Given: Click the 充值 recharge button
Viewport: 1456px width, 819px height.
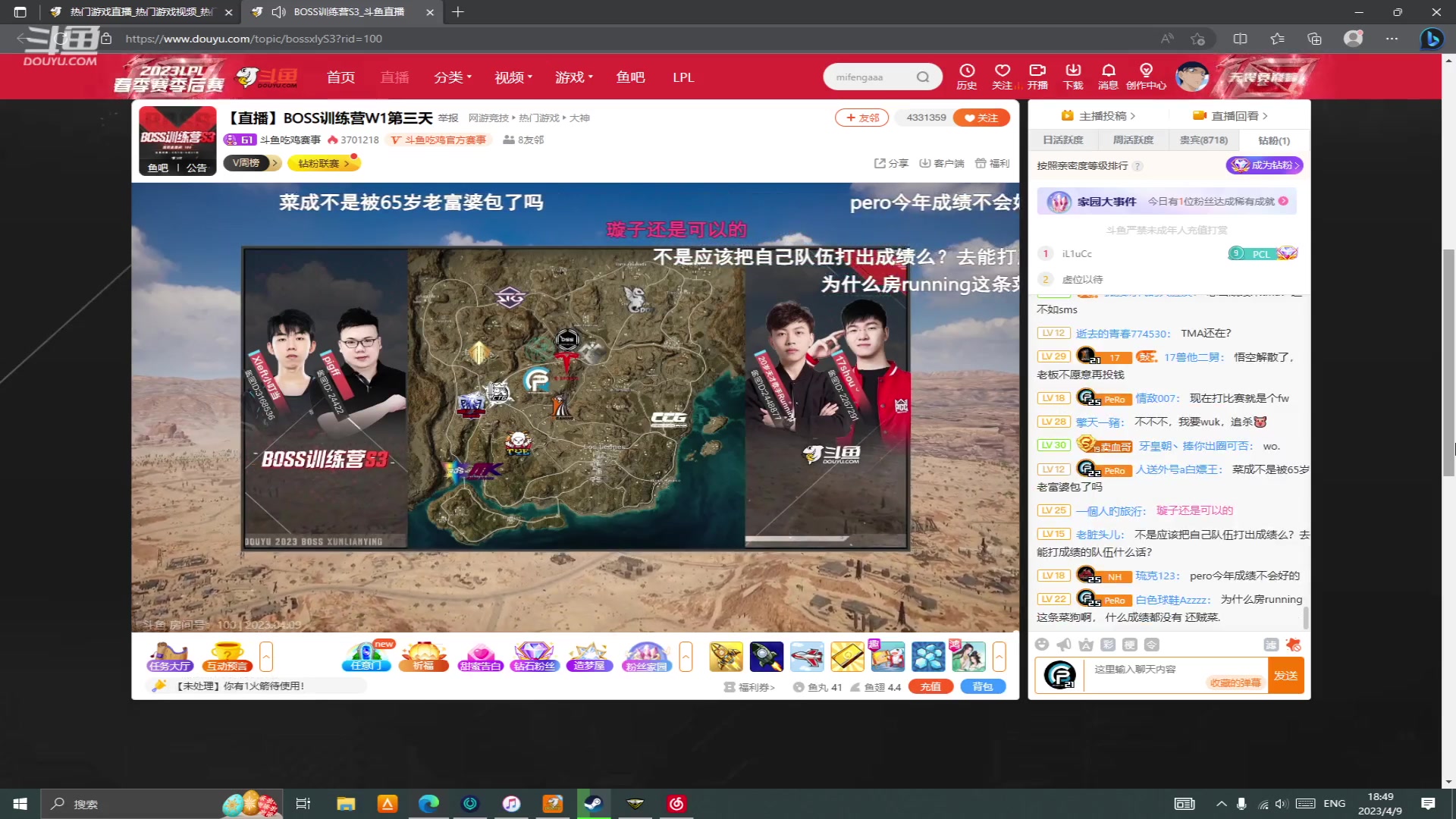Looking at the screenshot, I should tap(930, 687).
